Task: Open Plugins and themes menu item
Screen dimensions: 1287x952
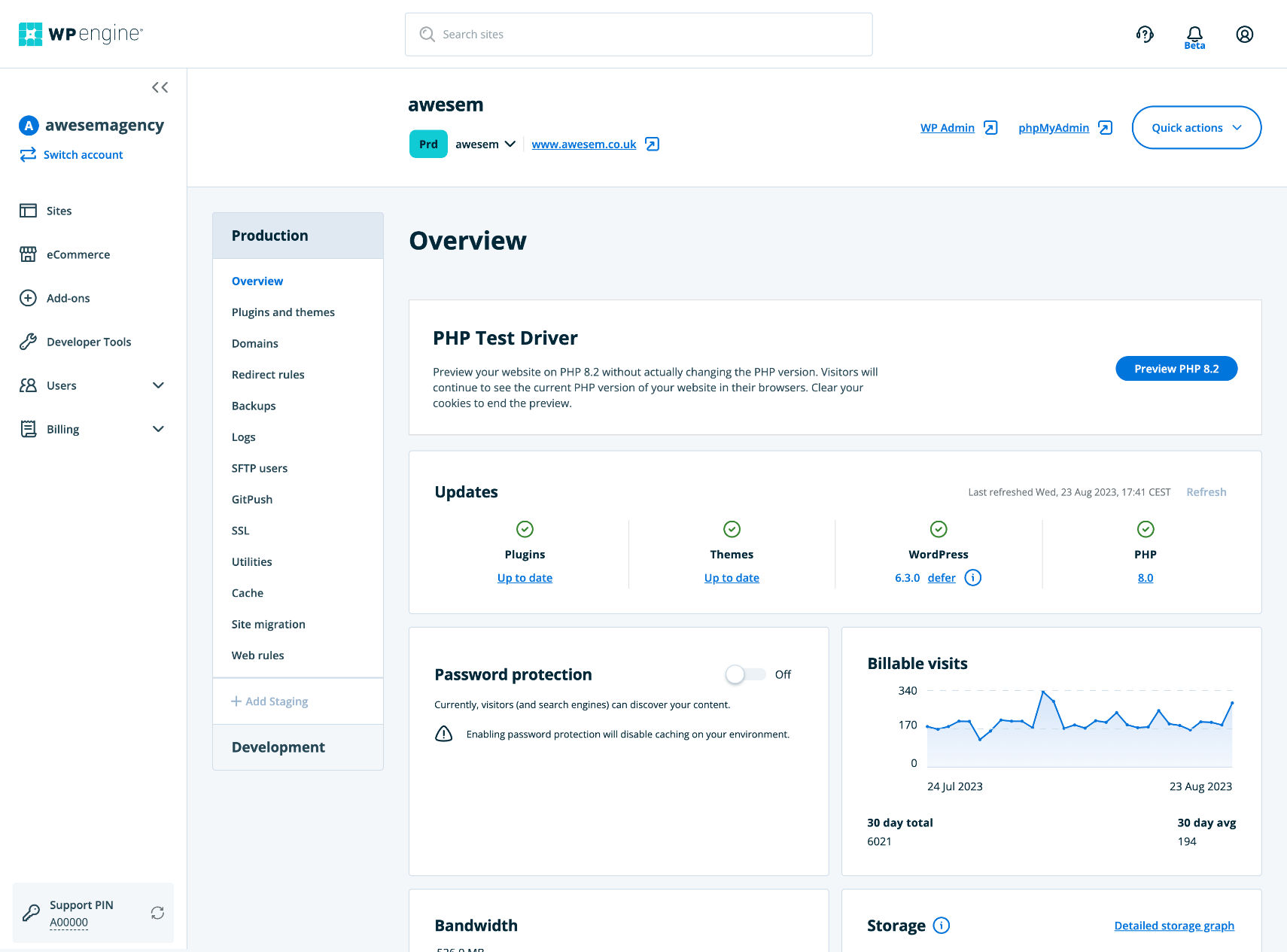Action: [283, 312]
